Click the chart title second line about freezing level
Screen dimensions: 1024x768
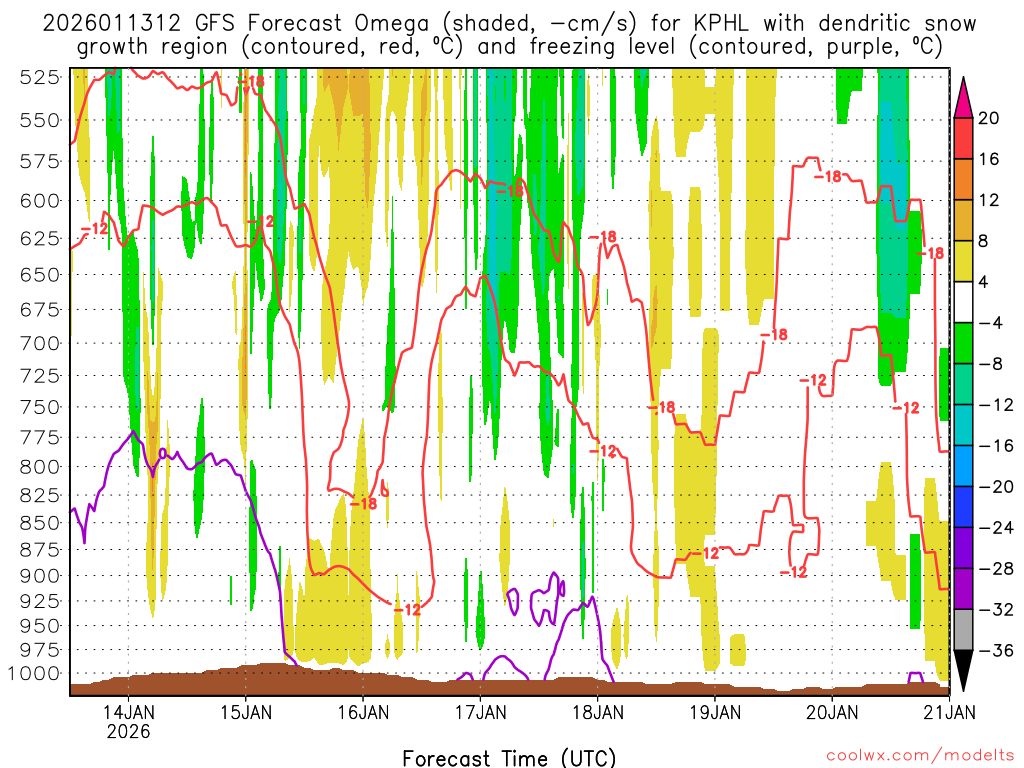[x=509, y=47]
